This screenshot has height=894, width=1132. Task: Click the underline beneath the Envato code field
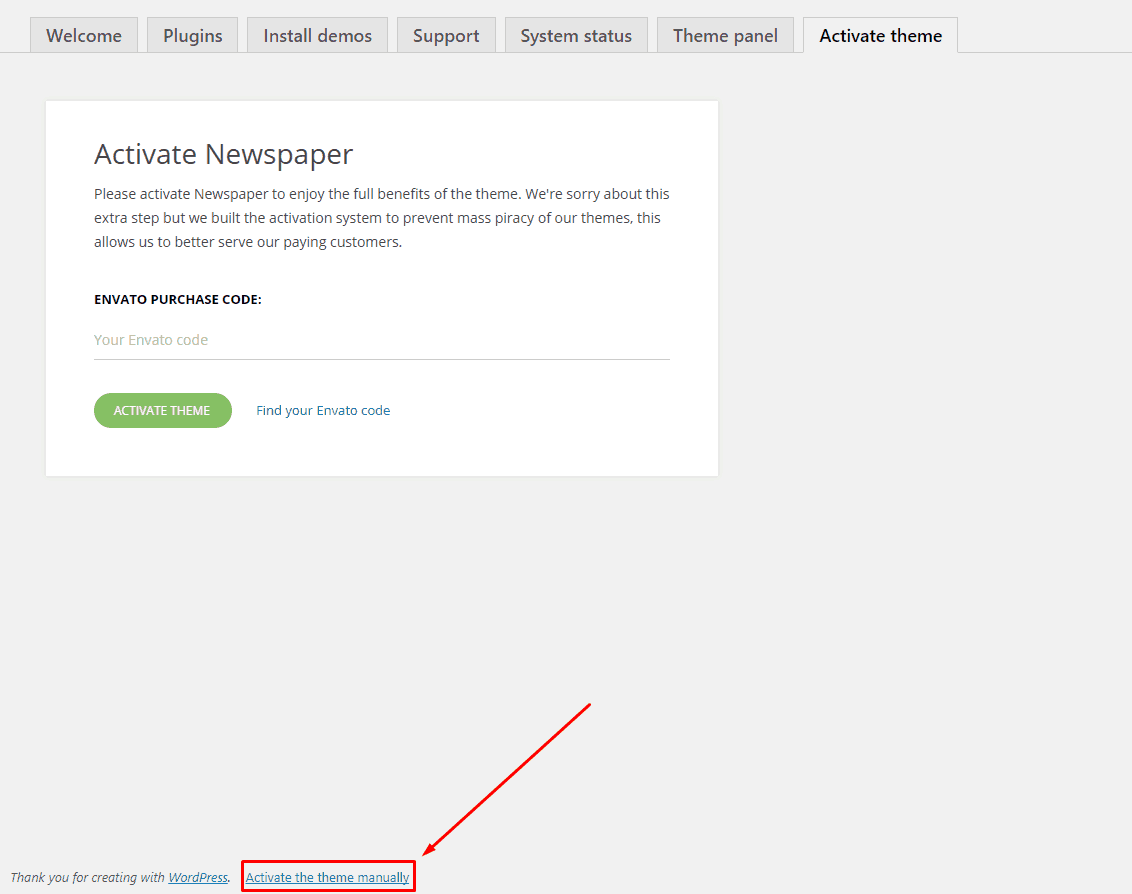[382, 359]
